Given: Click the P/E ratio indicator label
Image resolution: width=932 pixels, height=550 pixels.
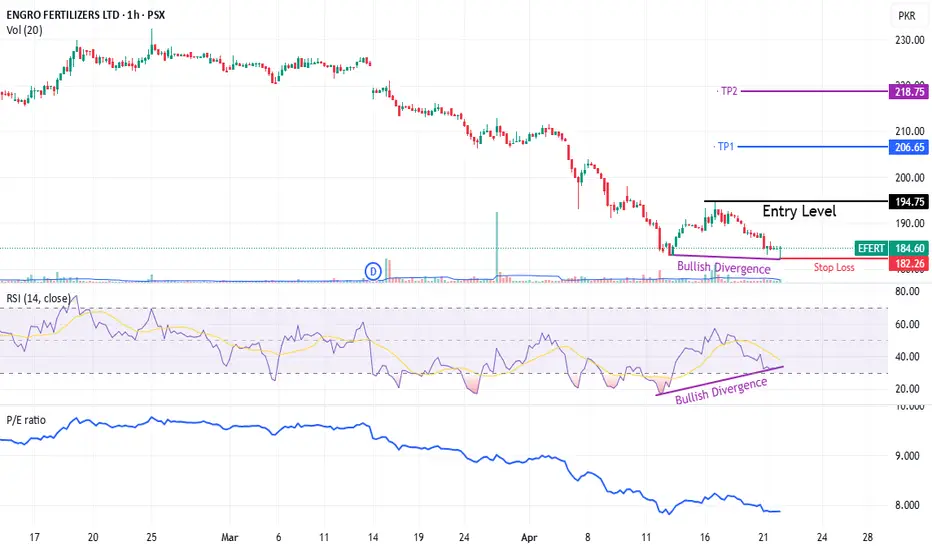Looking at the screenshot, I should tap(26, 420).
